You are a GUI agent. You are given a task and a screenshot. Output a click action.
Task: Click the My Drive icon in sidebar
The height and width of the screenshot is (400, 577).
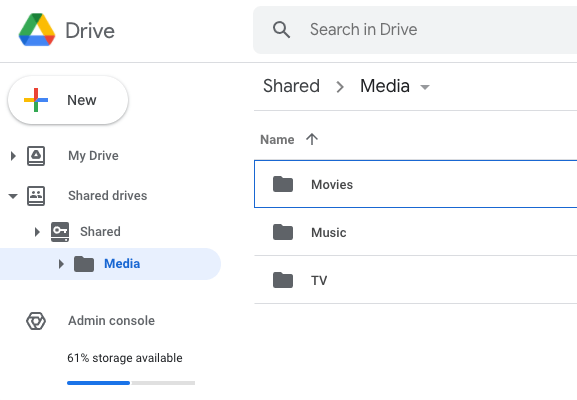(36, 156)
